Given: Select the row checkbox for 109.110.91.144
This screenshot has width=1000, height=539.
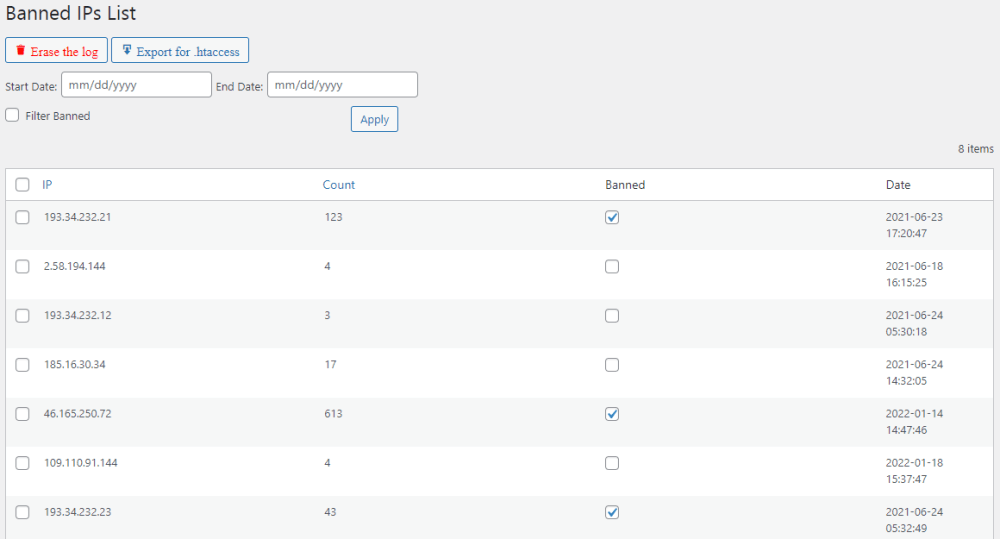Looking at the screenshot, I should pos(22,463).
